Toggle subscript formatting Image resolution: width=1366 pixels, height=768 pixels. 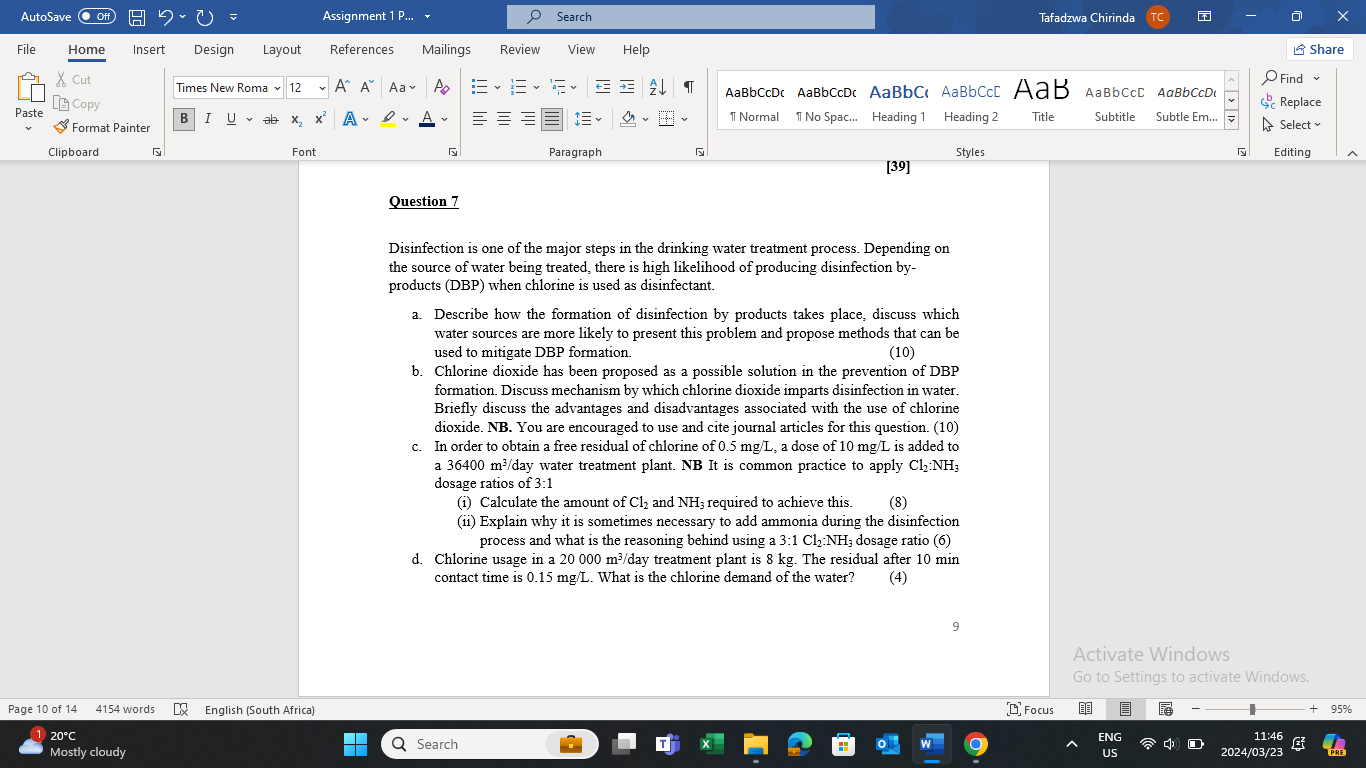295,118
